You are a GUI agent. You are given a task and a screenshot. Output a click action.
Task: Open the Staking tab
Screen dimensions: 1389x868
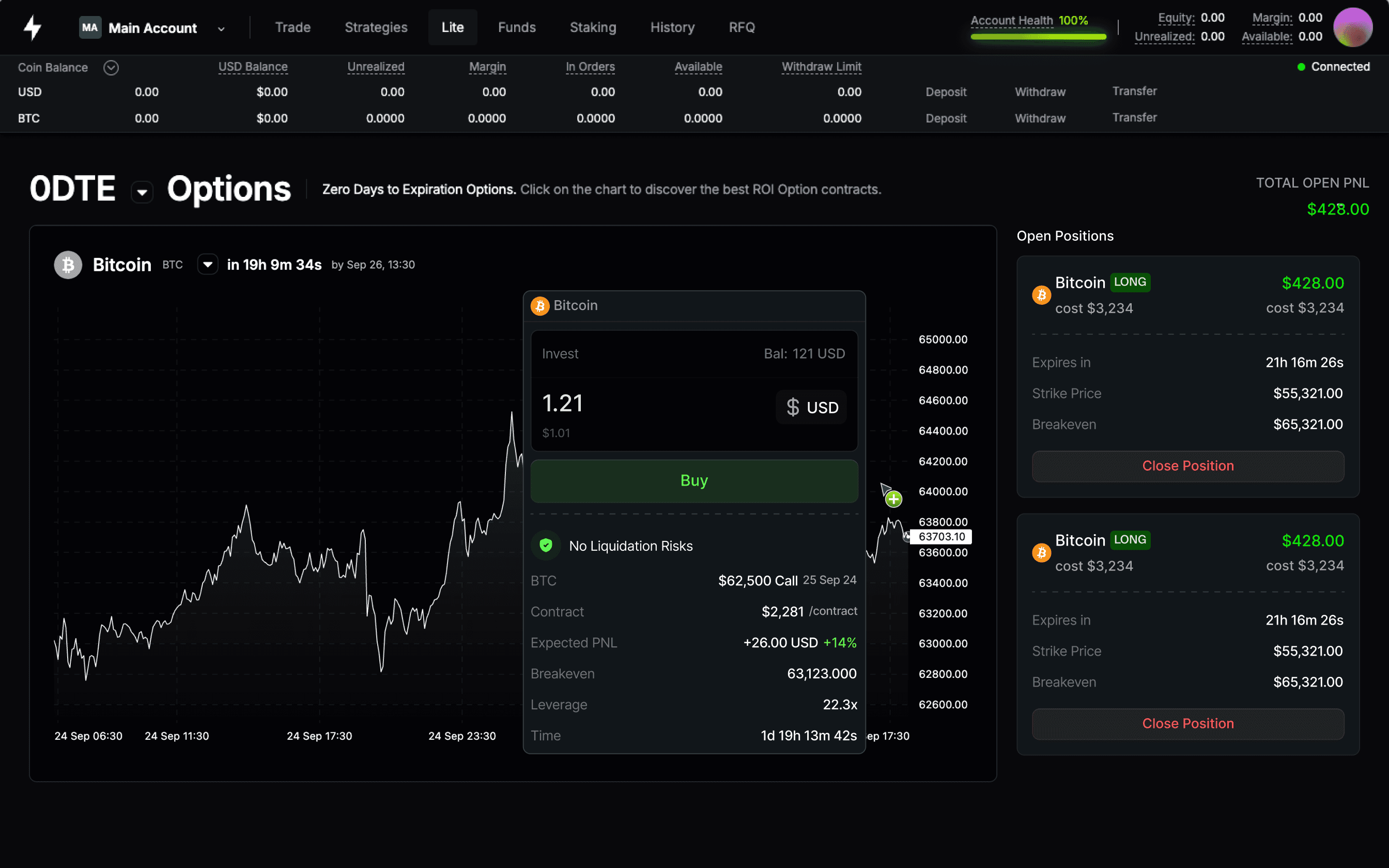click(x=593, y=27)
